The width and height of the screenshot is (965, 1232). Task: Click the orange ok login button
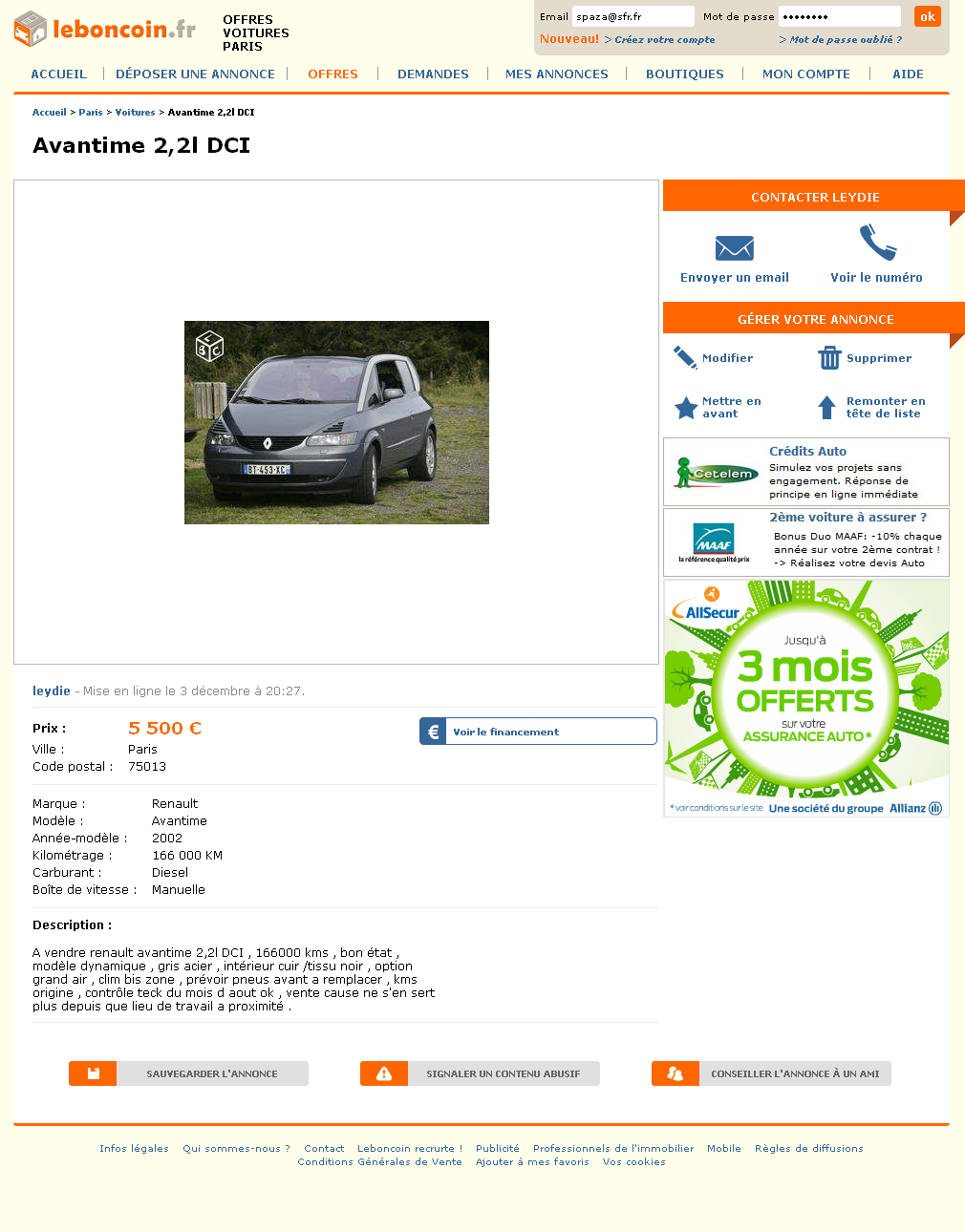(x=928, y=16)
